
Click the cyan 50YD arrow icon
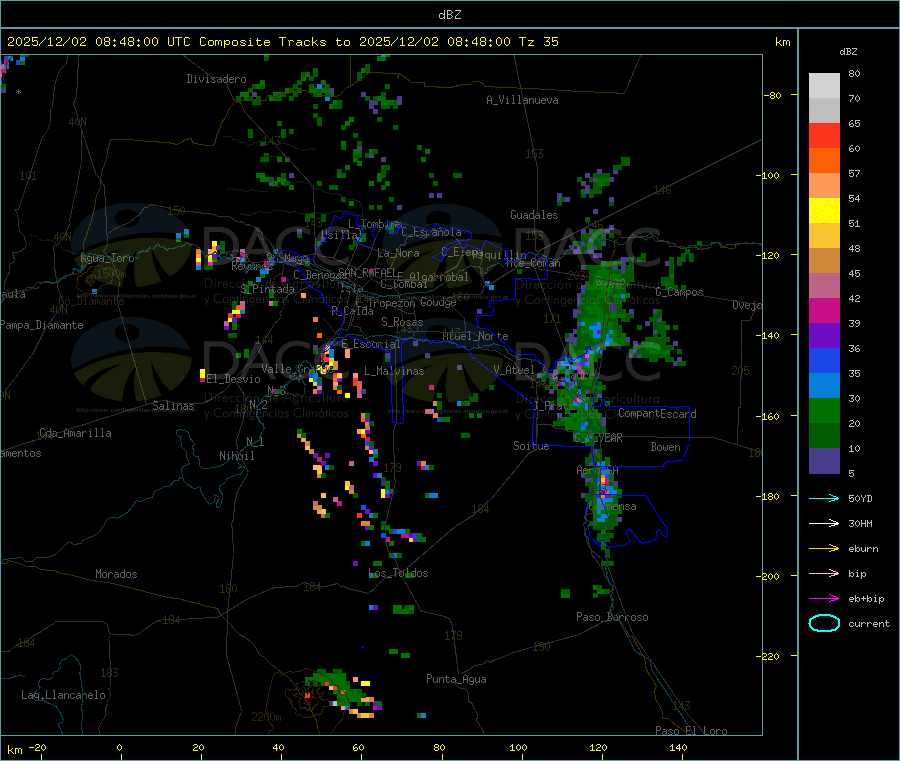824,498
